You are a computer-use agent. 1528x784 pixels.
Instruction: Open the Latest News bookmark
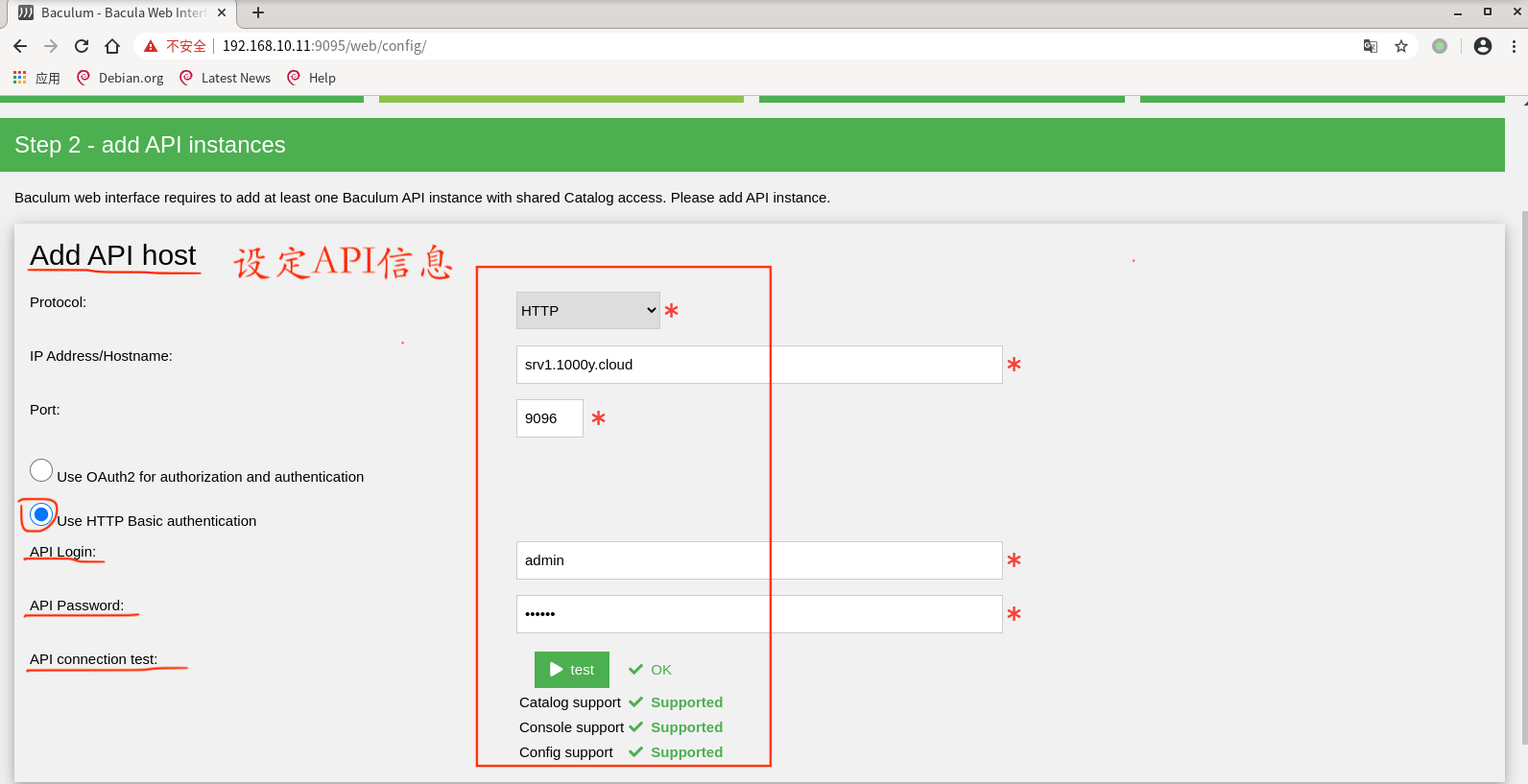pos(226,78)
